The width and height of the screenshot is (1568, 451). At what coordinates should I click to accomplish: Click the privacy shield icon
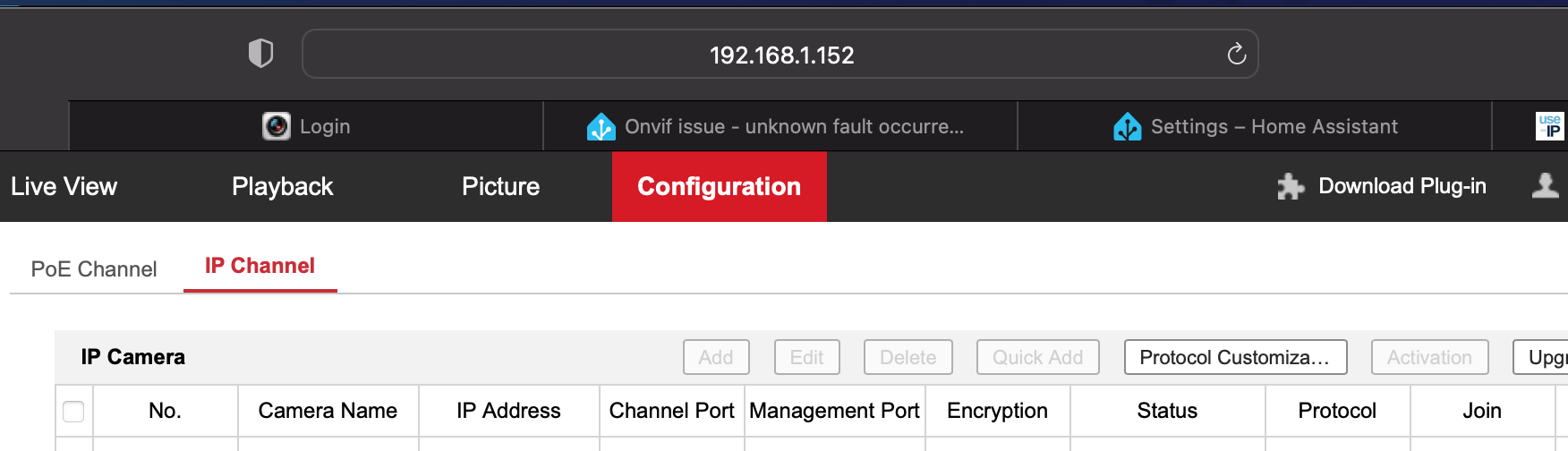(x=260, y=54)
